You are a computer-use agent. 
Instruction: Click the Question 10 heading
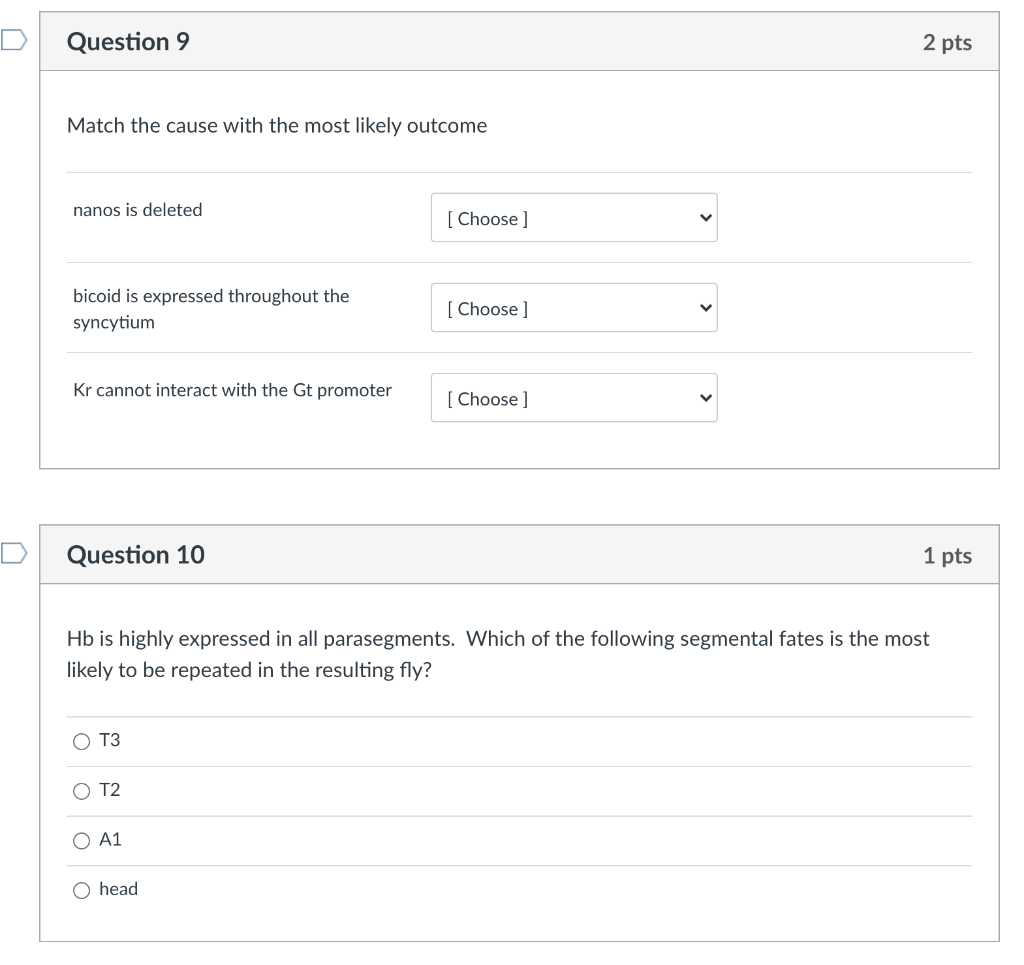coord(135,555)
